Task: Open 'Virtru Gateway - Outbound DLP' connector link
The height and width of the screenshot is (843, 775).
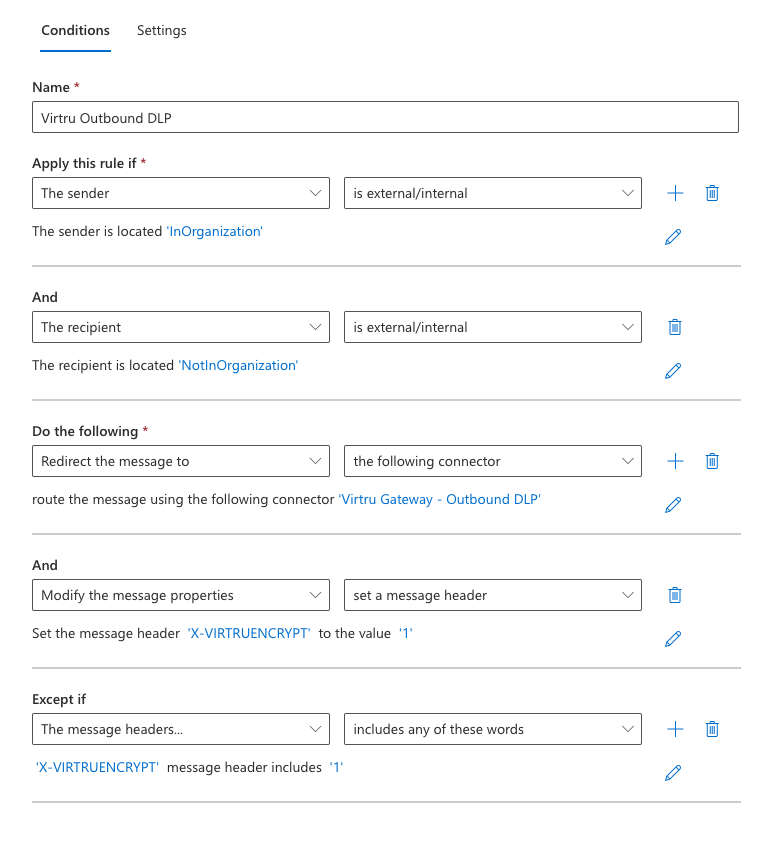Action: point(440,499)
